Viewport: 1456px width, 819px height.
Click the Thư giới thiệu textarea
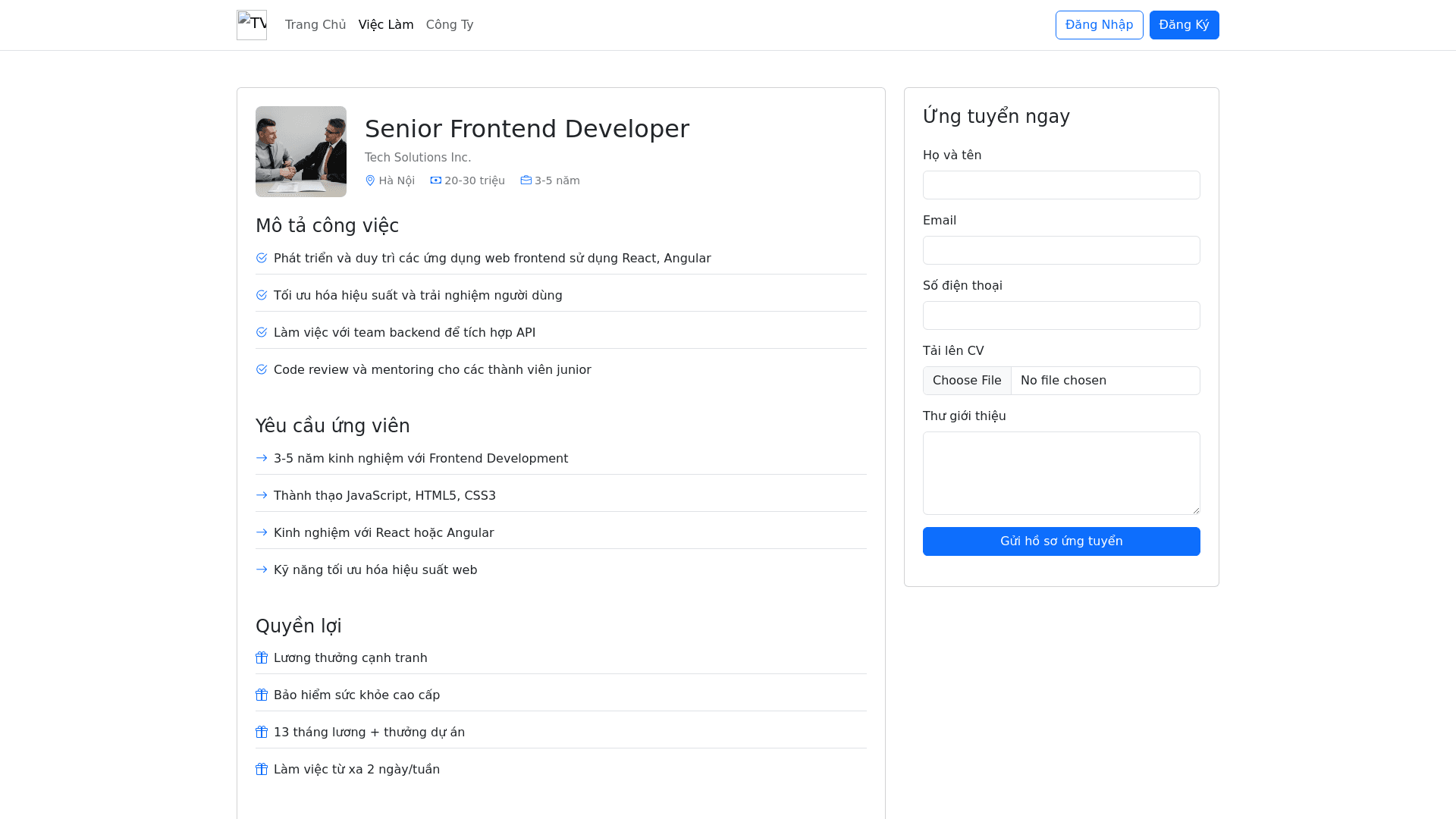[x=1061, y=473]
